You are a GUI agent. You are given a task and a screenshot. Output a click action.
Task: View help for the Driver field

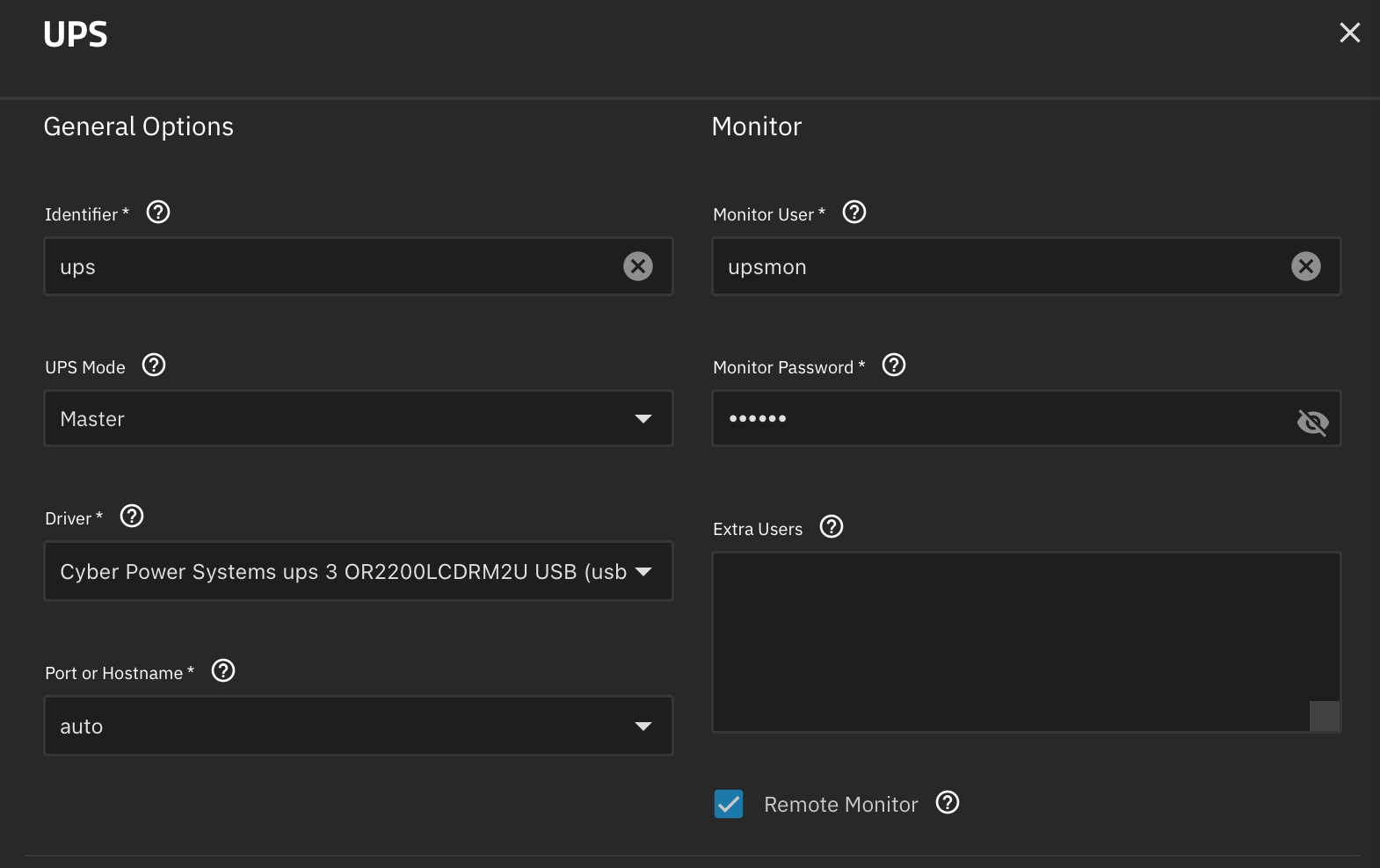[132, 517]
